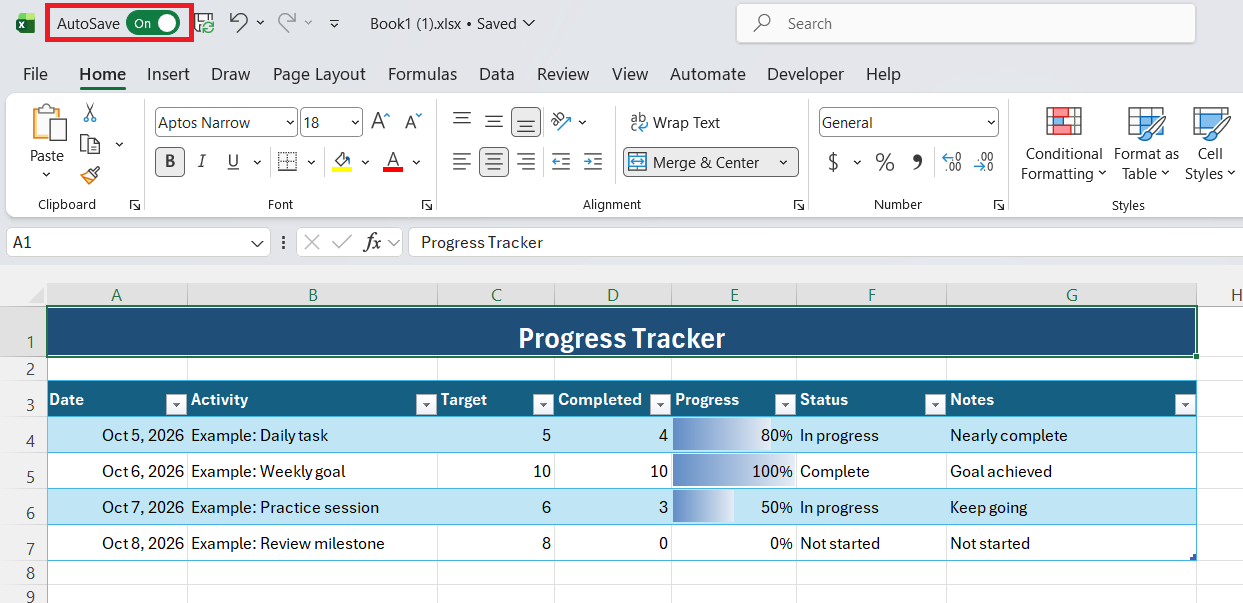Toggle Bold formatting
Viewport: 1243px width, 603px height.
169,161
